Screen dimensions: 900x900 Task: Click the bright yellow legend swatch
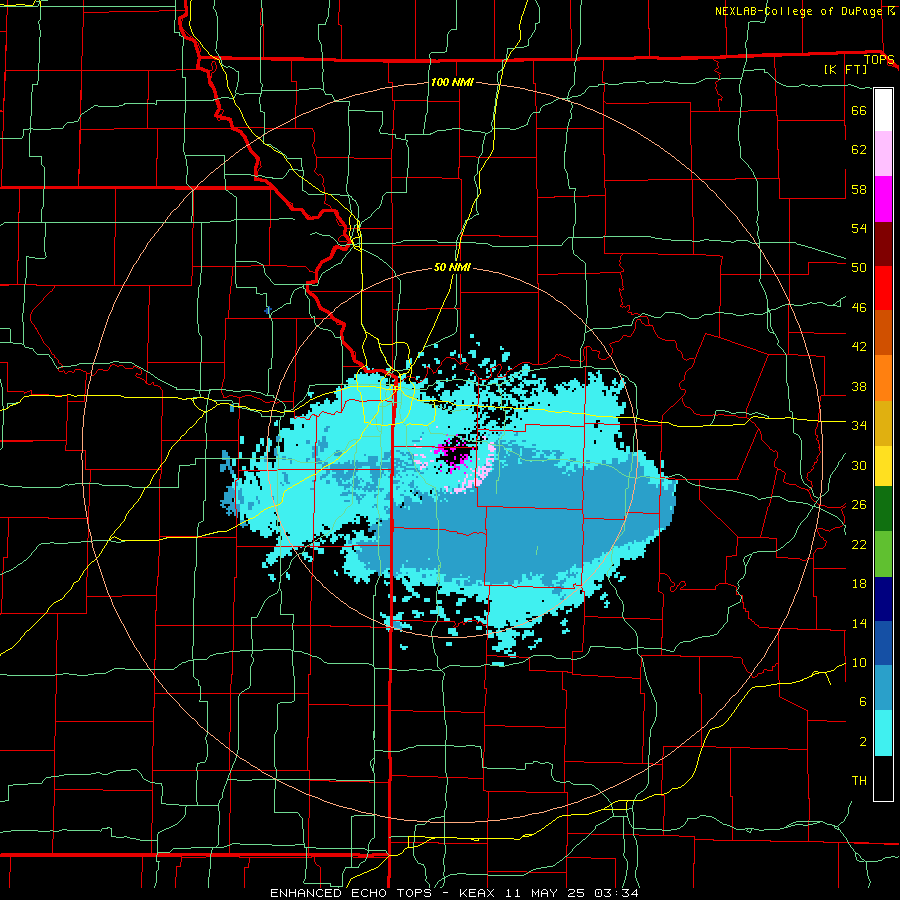[x=883, y=466]
